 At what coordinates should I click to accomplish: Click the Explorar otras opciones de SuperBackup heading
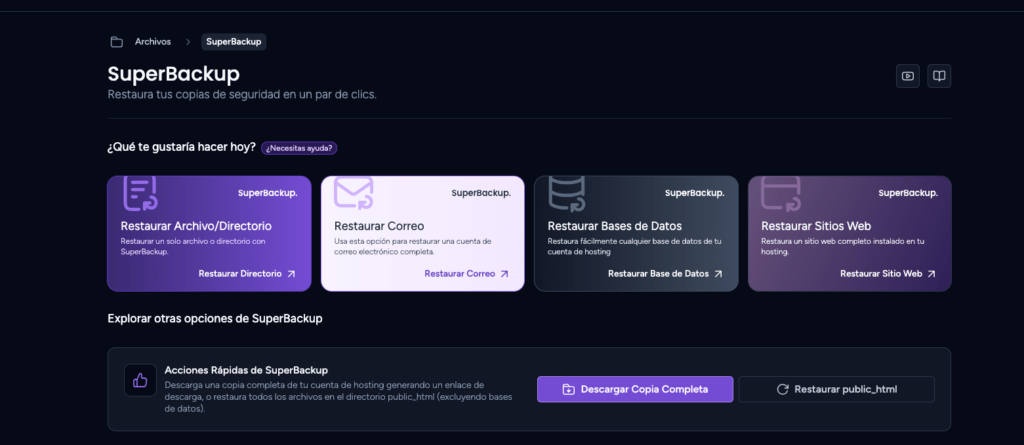pos(215,319)
